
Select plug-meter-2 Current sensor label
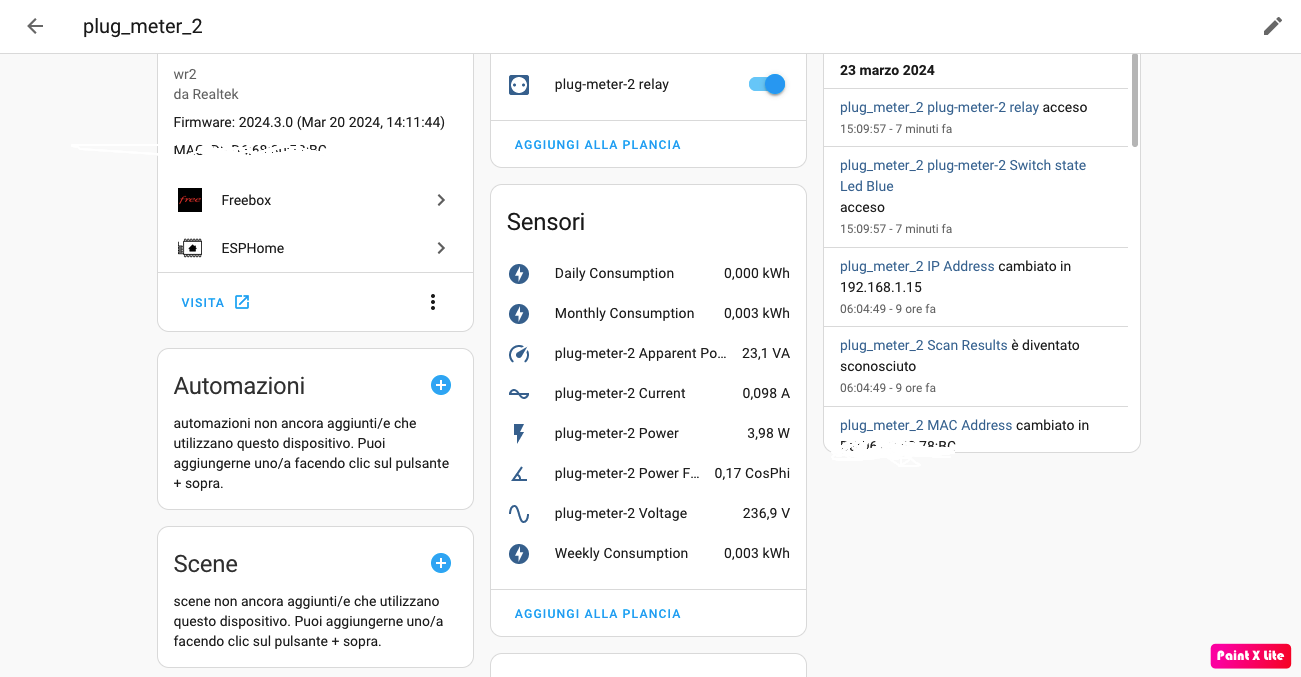pyautogui.click(x=620, y=393)
